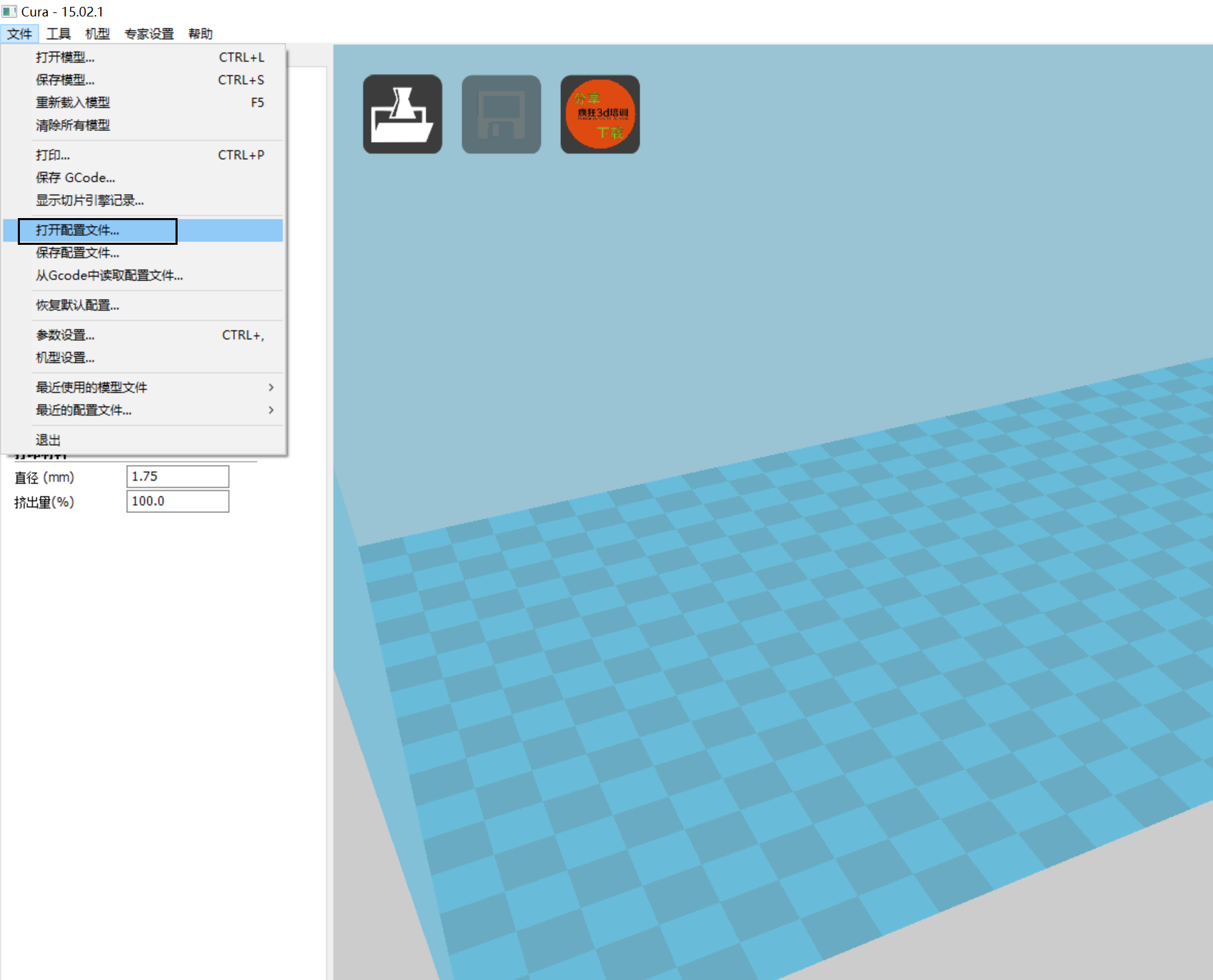Select 打开配置文件... menu entry

143,230
